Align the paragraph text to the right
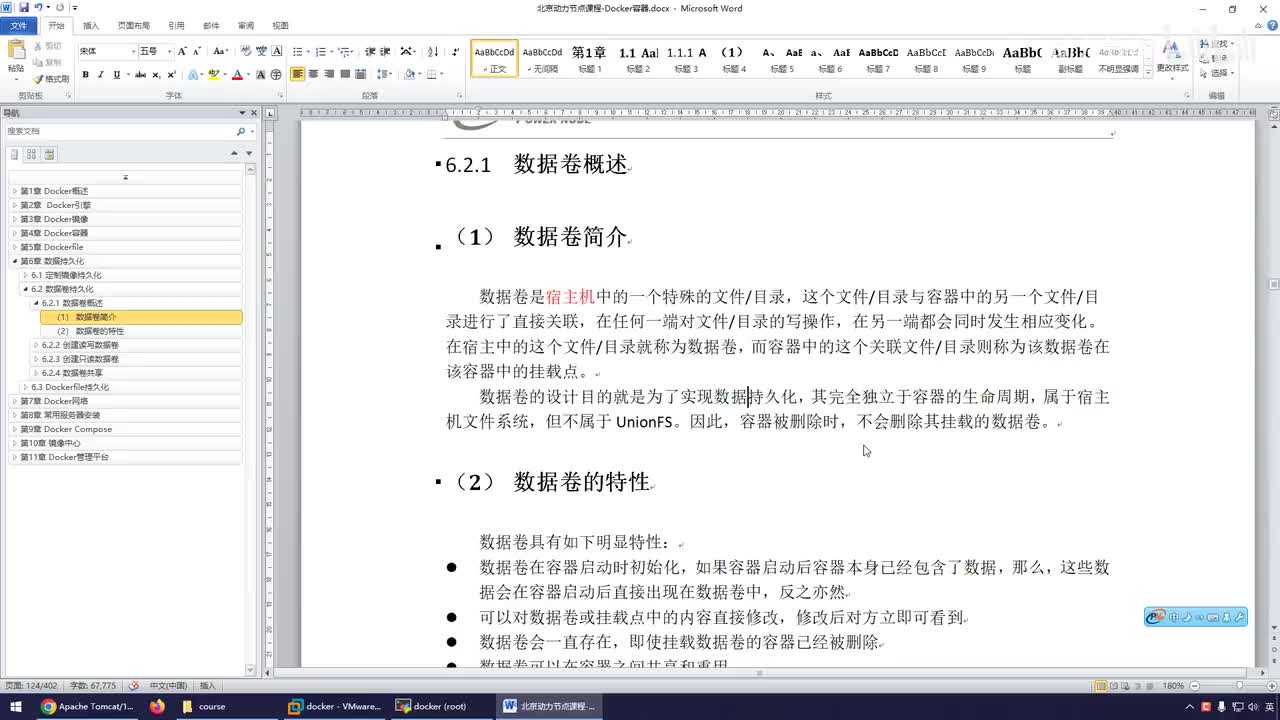 pyautogui.click(x=329, y=75)
